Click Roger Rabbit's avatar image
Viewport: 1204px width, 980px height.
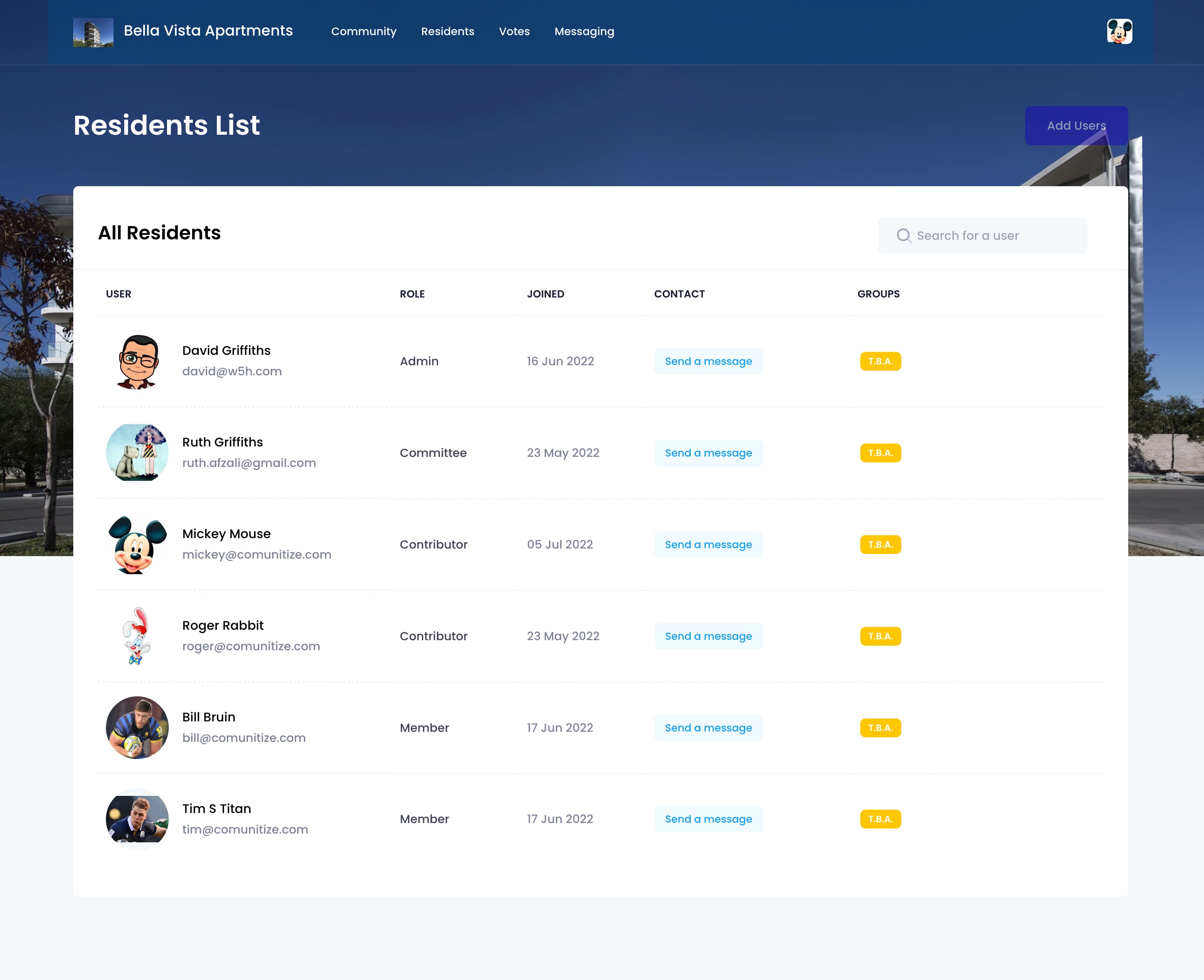(x=137, y=636)
